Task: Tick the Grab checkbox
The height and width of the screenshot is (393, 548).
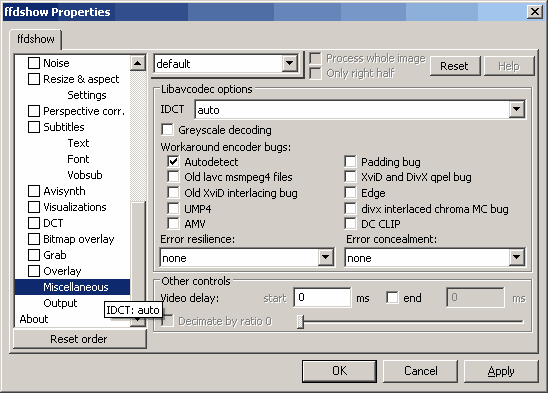Action: click(x=34, y=255)
